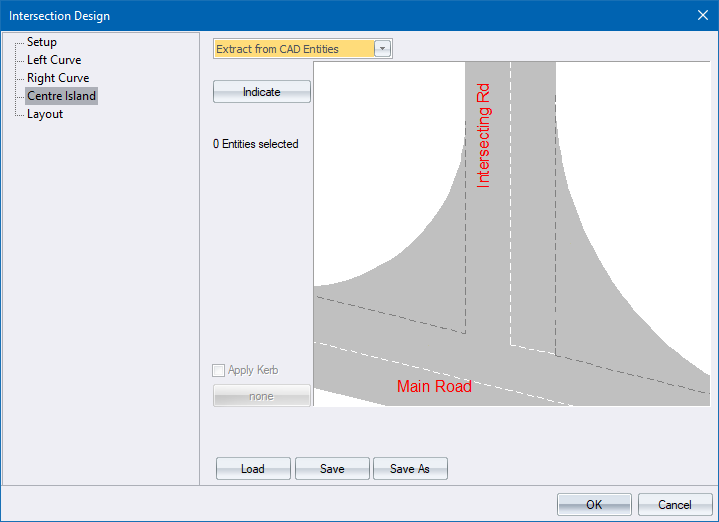Open the Left Curve page
Image resolution: width=719 pixels, height=522 pixels.
tap(54, 60)
